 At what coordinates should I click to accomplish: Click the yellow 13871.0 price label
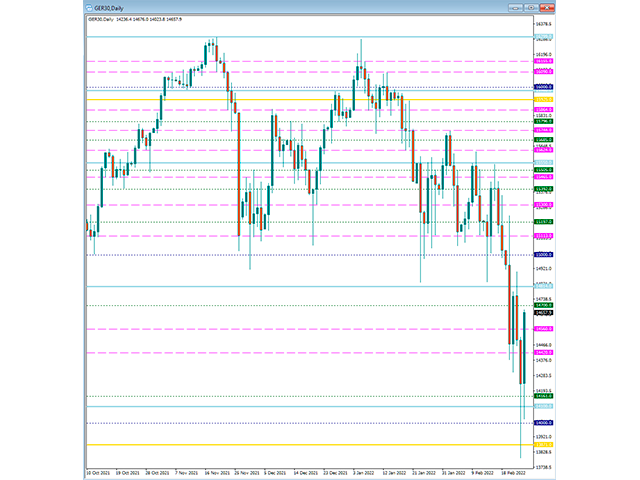pyautogui.click(x=544, y=444)
